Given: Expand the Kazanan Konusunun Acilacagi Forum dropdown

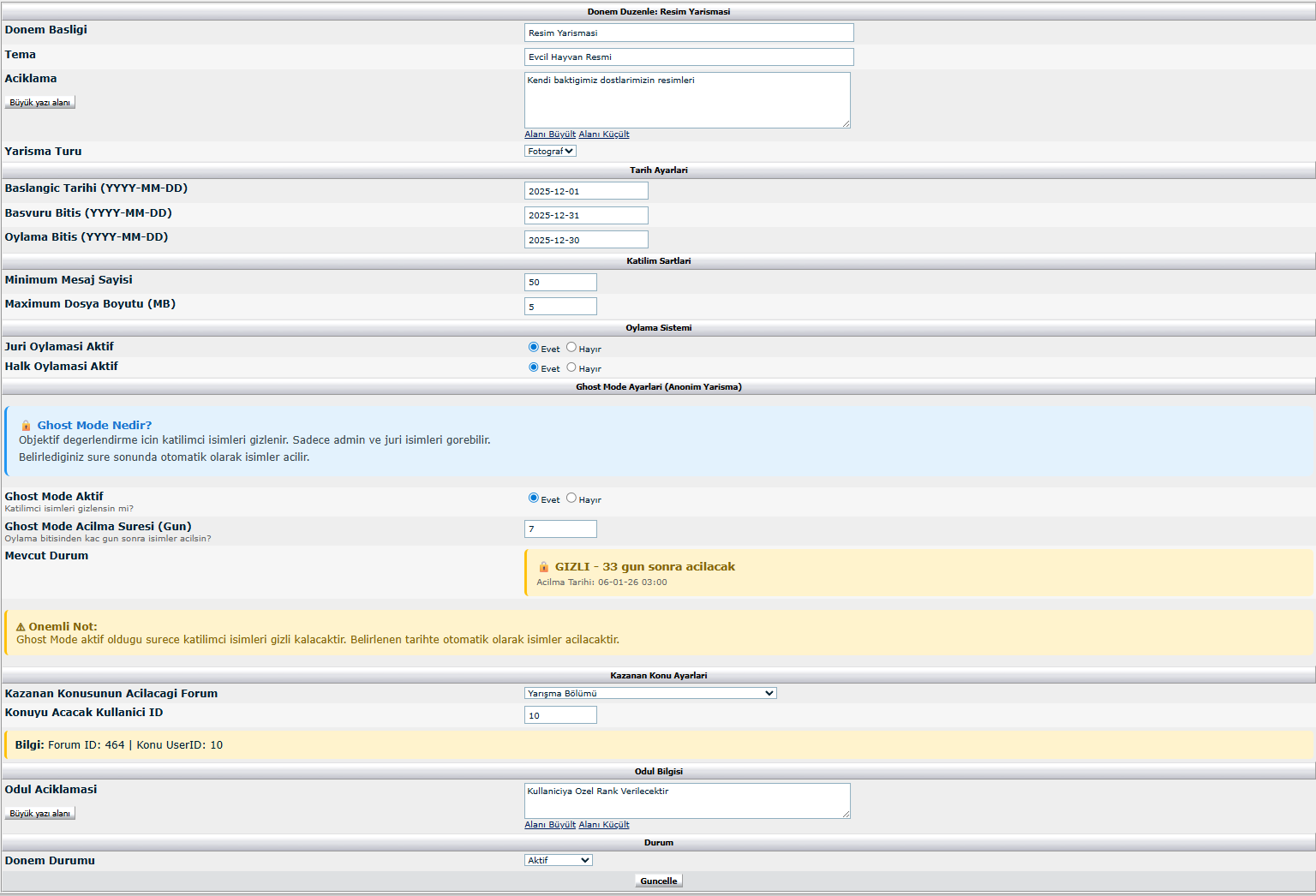Looking at the screenshot, I should click(x=650, y=694).
